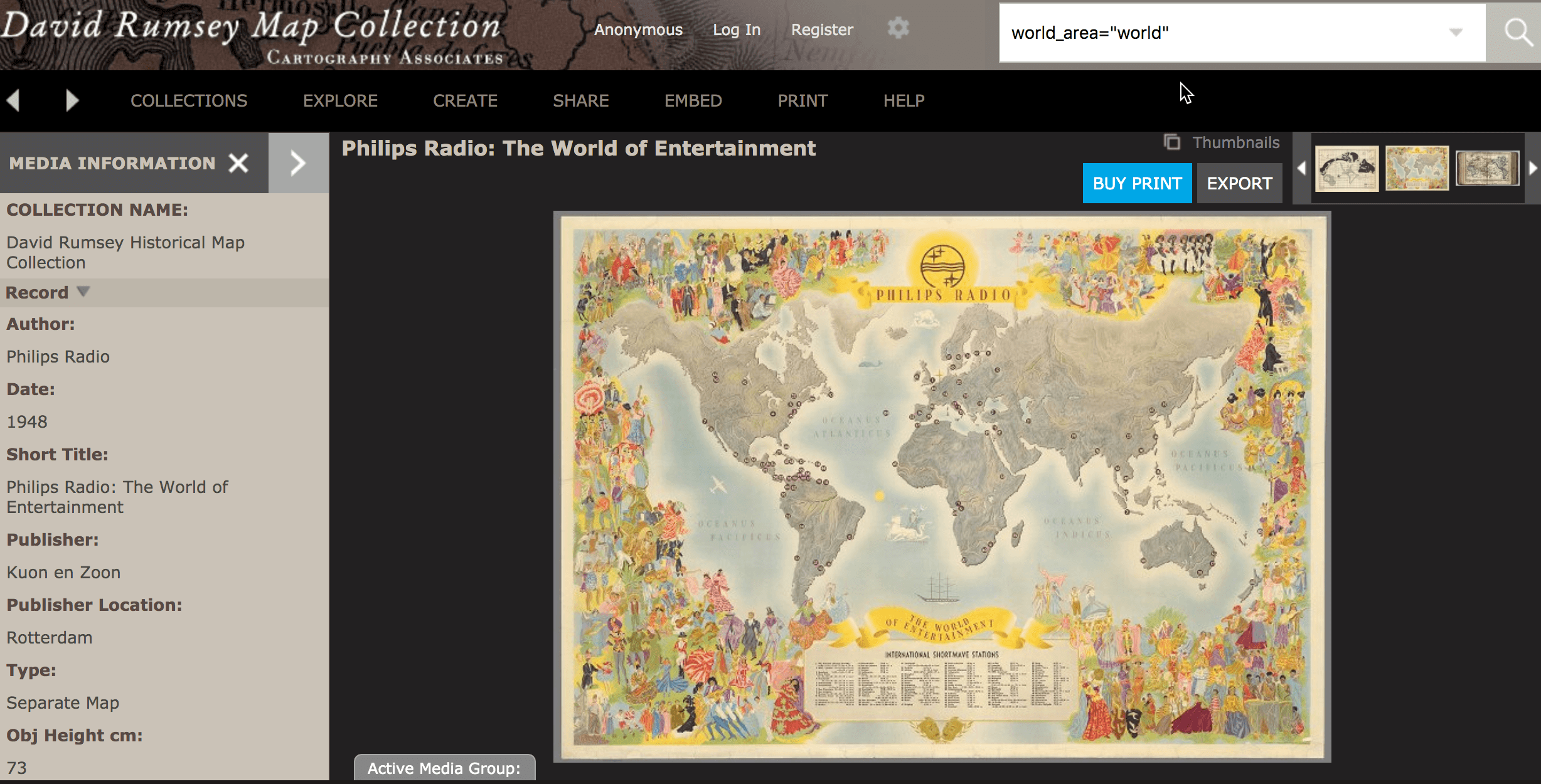Select the first black-continents map thumbnail
This screenshot has width=1541, height=784.
(x=1346, y=168)
